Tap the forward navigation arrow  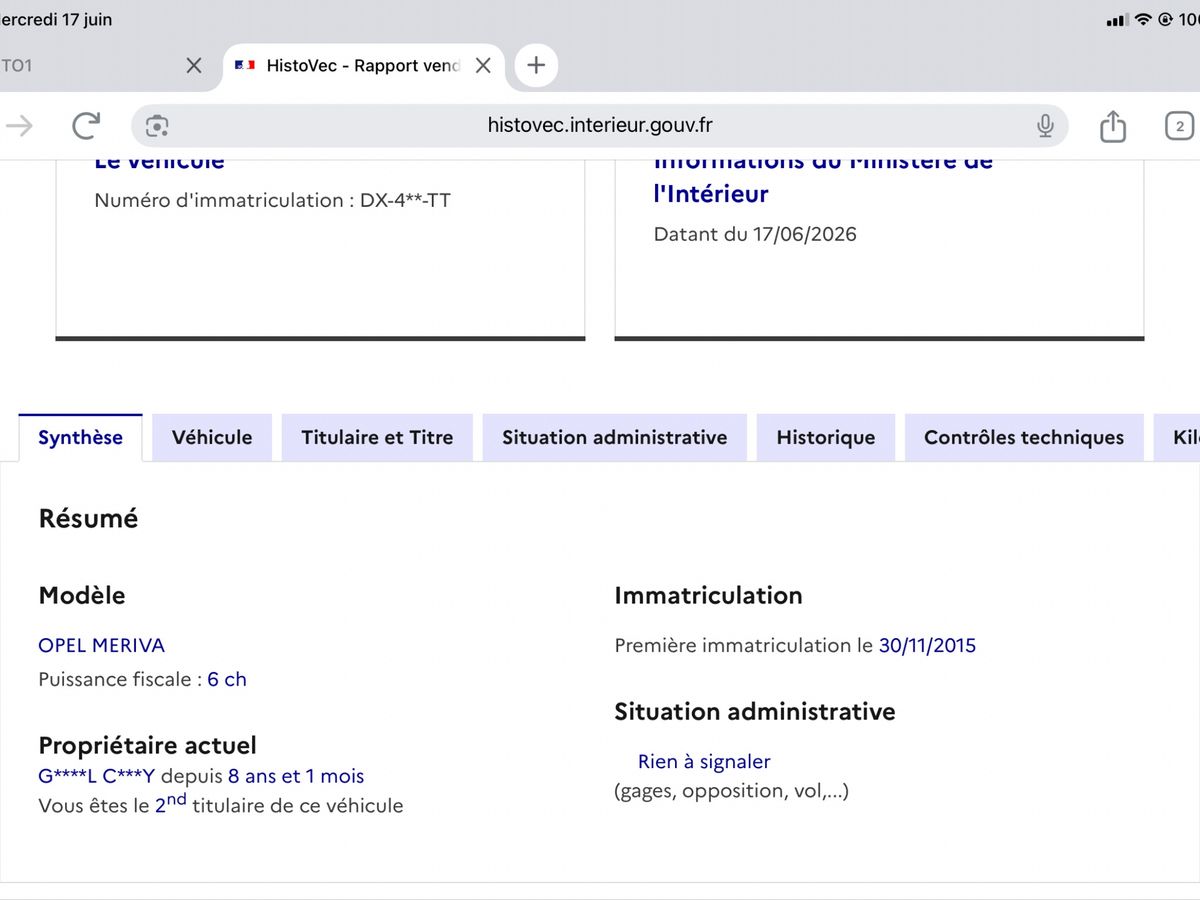(x=20, y=125)
